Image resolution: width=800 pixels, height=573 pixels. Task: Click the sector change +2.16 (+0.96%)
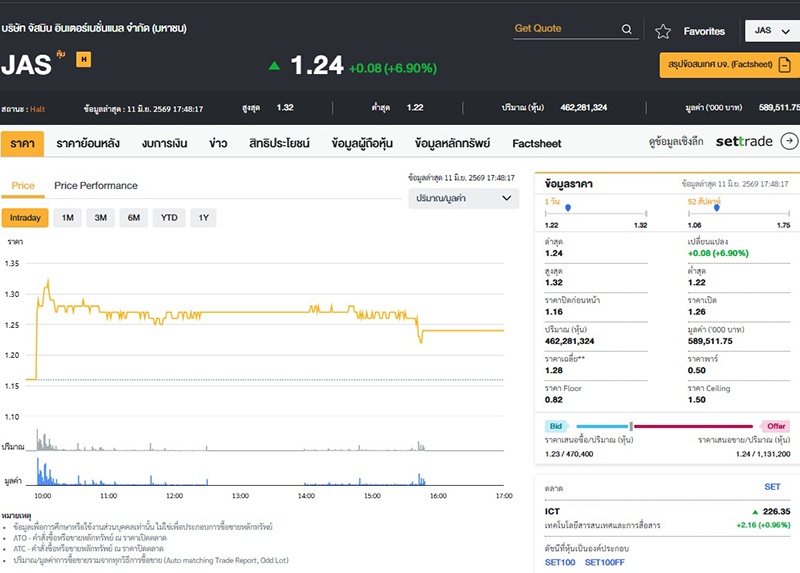pos(763,525)
